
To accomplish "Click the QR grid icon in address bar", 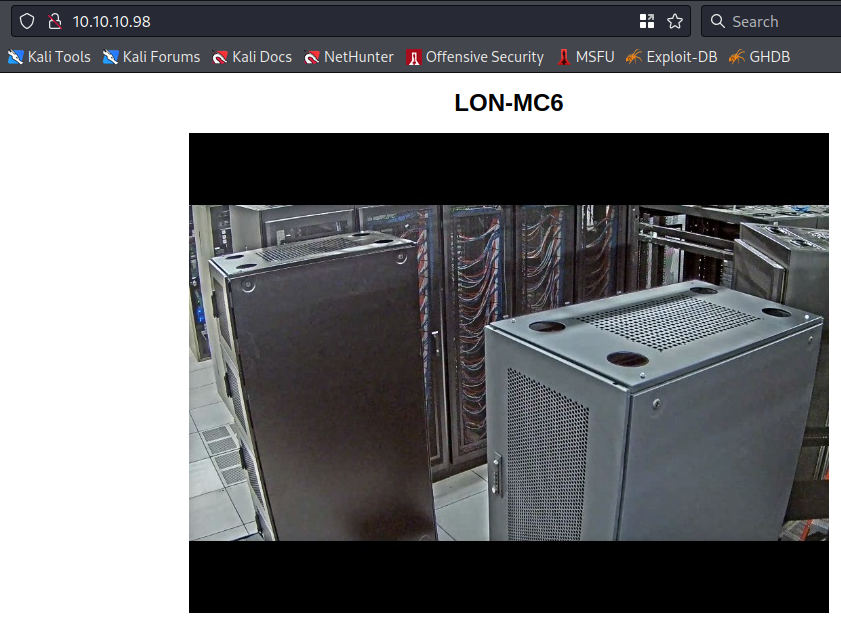I will pyautogui.click(x=647, y=21).
